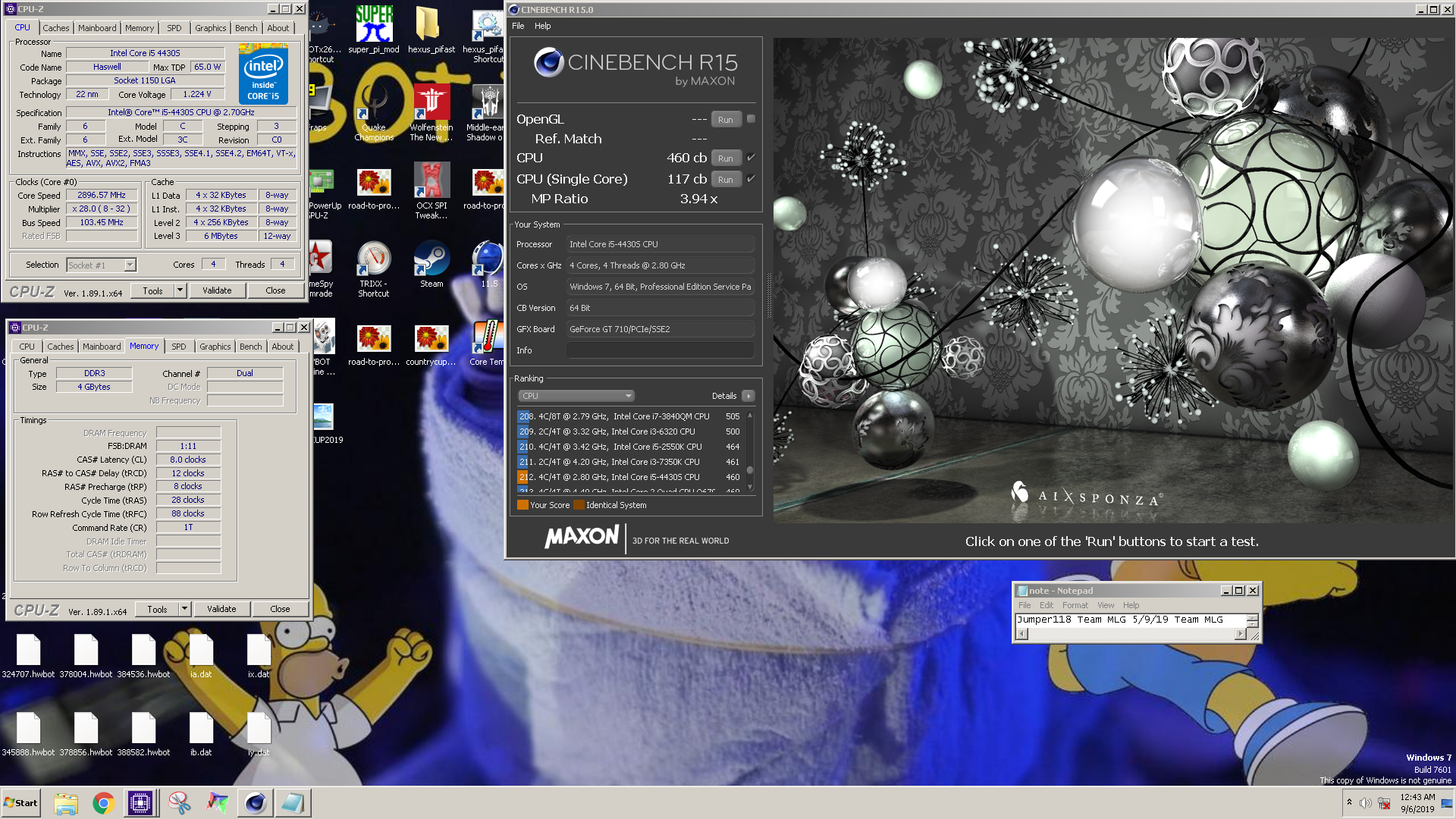Open the File menu in Cinebench
The width and height of the screenshot is (1456, 819).
coord(518,26)
